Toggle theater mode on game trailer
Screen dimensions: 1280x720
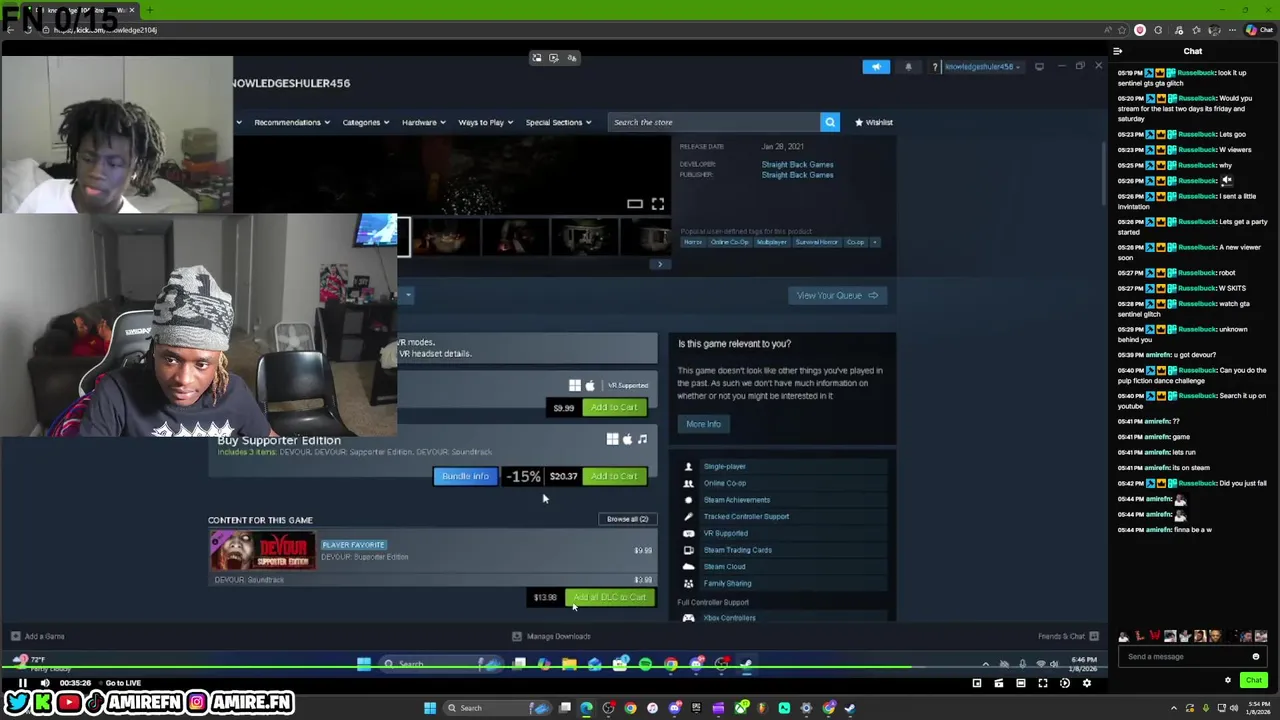click(x=635, y=204)
